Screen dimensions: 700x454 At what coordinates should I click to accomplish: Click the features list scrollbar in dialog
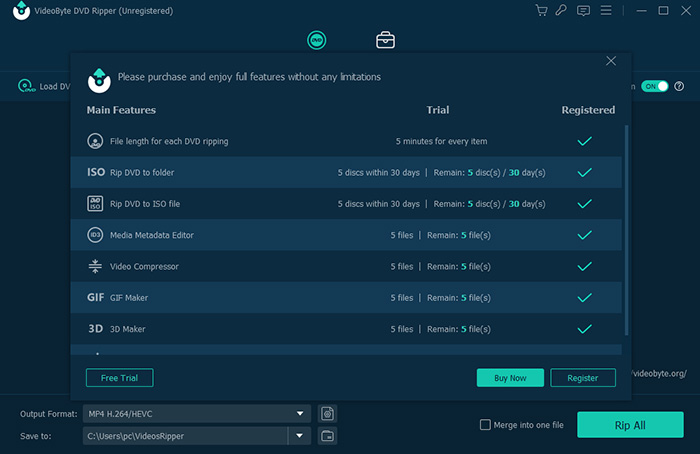pyautogui.click(x=626, y=230)
